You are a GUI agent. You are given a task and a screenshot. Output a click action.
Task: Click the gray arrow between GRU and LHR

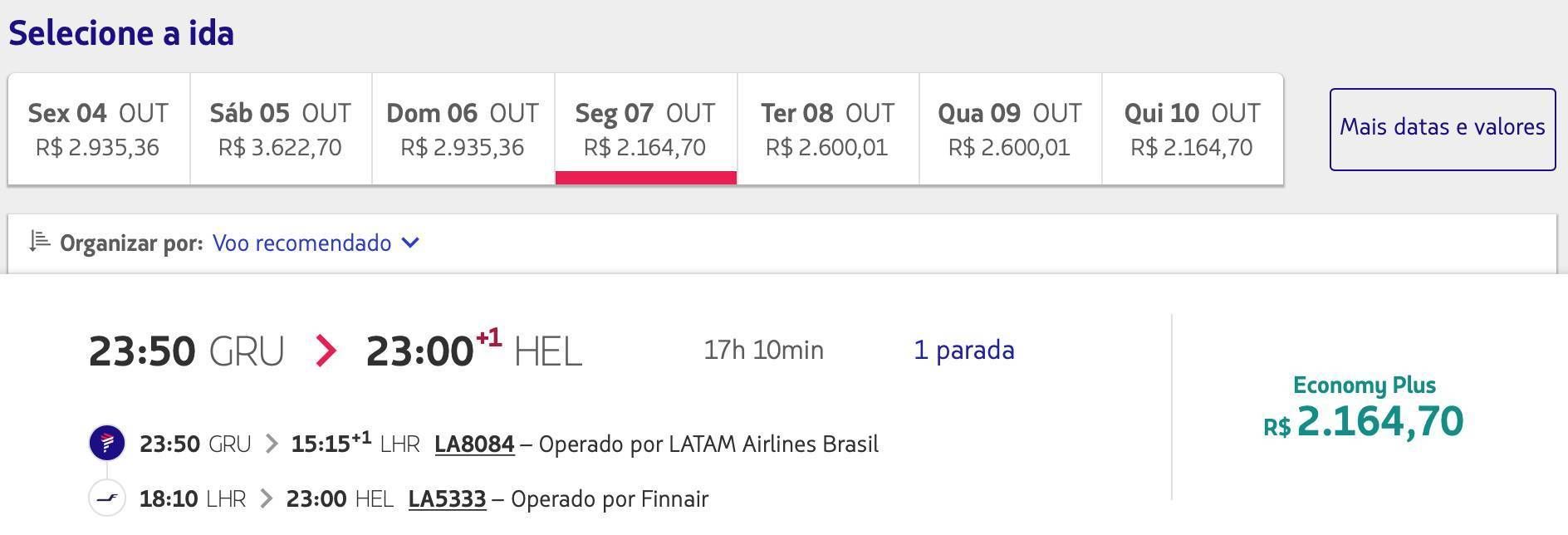(271, 444)
